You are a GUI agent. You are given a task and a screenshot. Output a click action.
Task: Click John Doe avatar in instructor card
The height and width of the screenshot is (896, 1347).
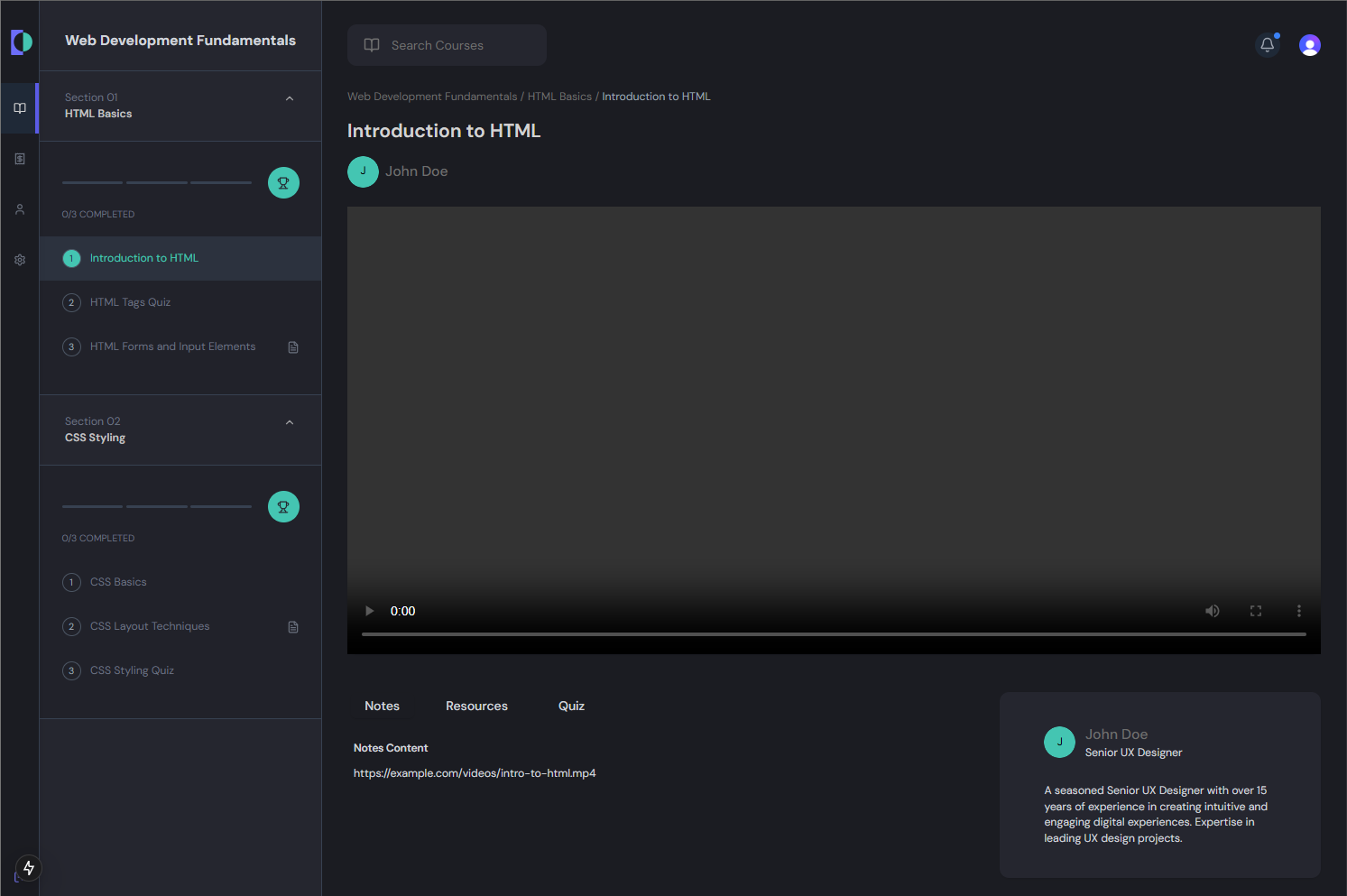point(1059,743)
